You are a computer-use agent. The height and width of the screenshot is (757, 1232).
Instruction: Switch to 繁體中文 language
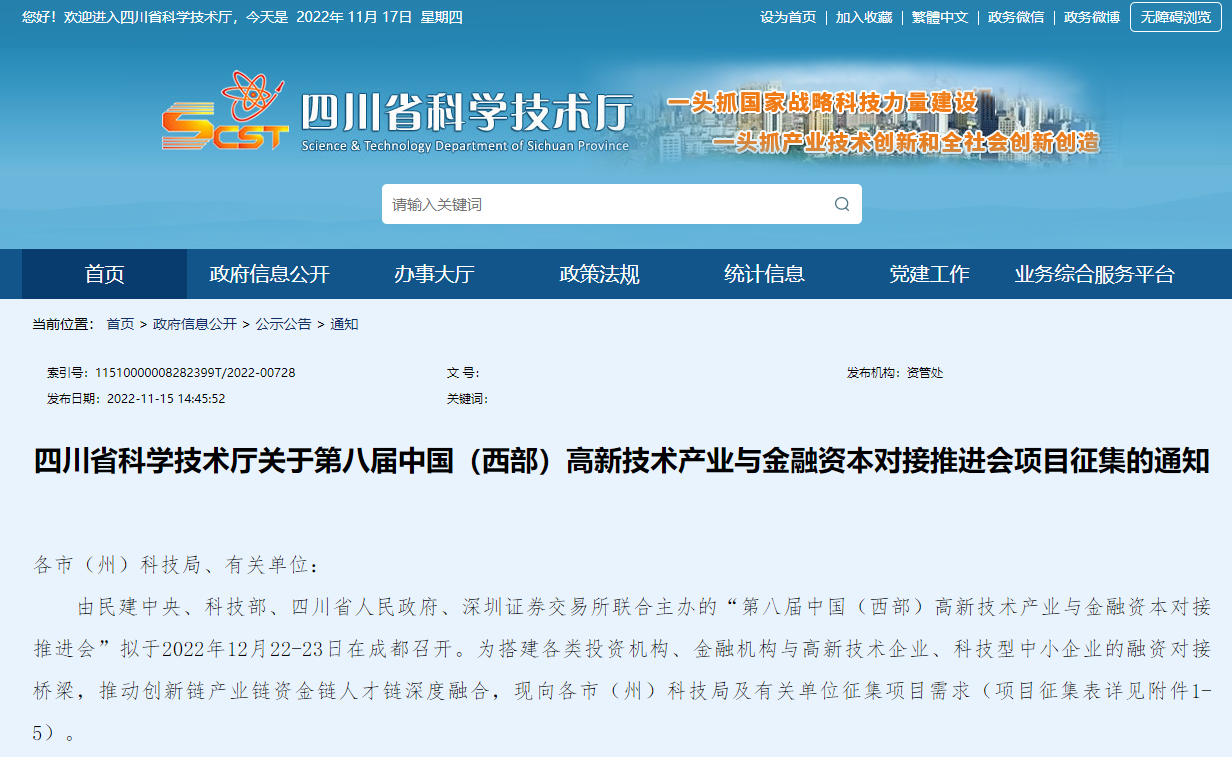tap(940, 17)
